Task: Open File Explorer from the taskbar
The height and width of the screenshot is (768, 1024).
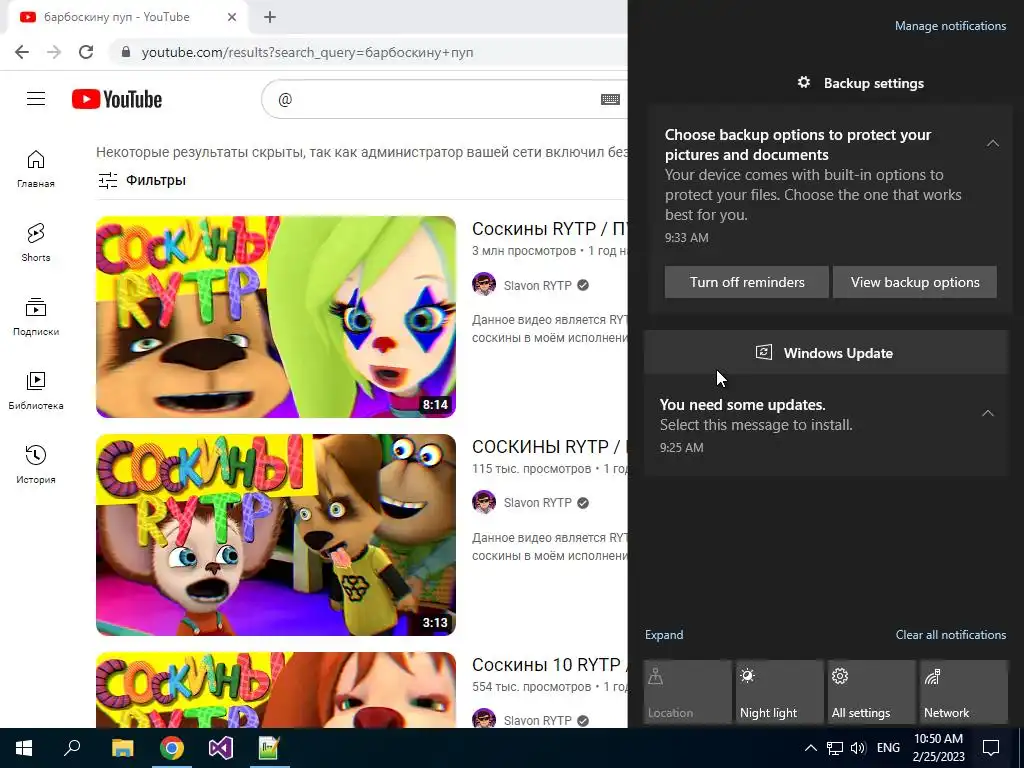Action: click(x=123, y=748)
